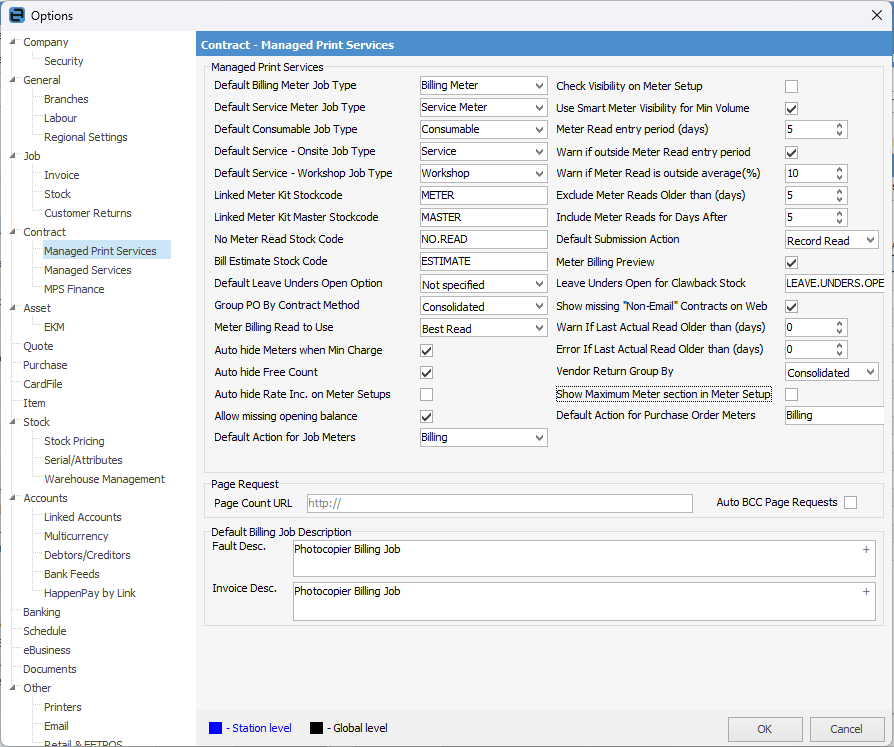Collapse the Accounts tree node
The height and width of the screenshot is (747, 894).
tap(13, 498)
